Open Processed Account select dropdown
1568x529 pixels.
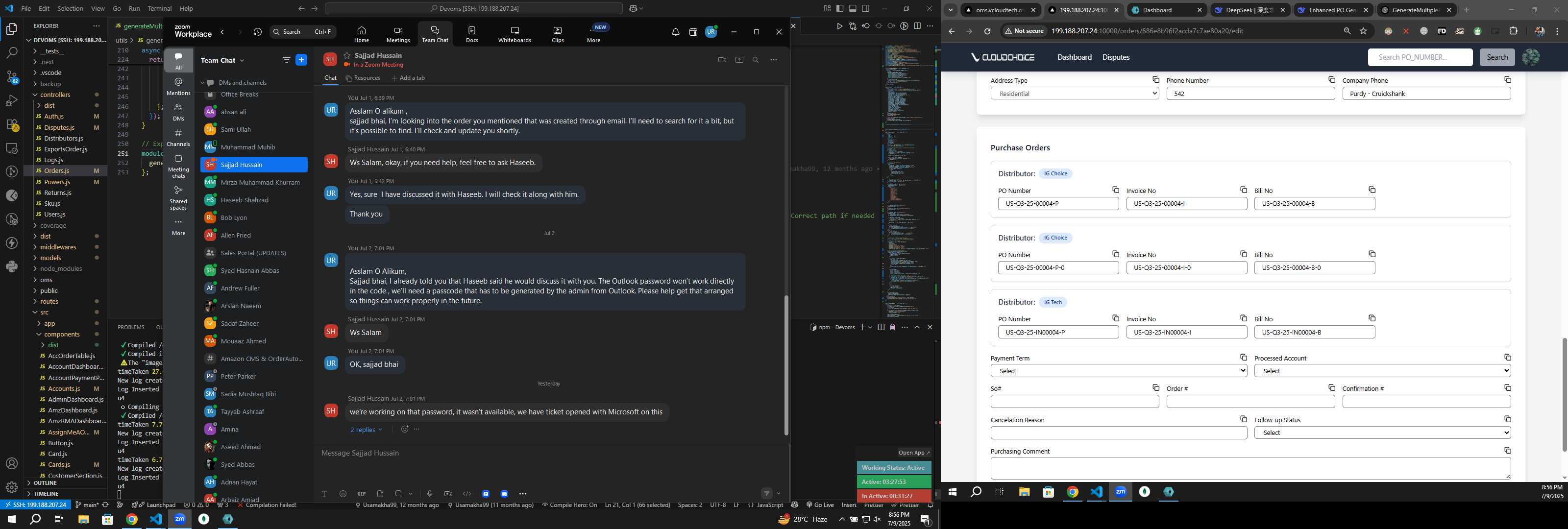click(1382, 371)
